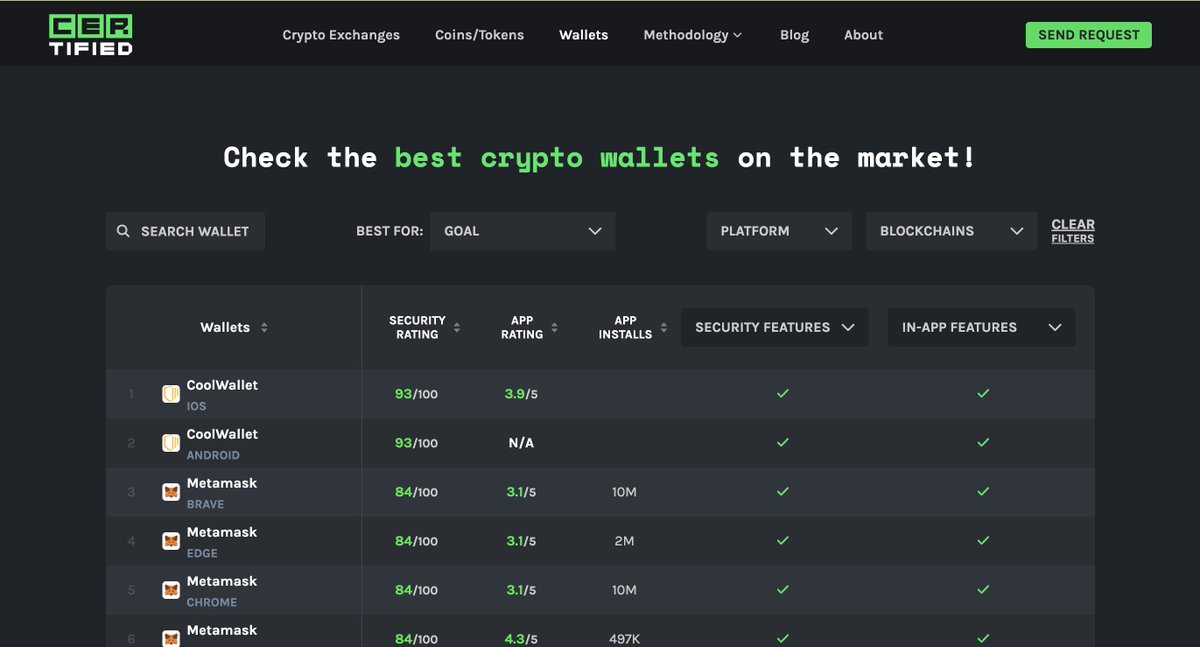Image resolution: width=1200 pixels, height=647 pixels.
Task: Click 93/100 security rating for CoolWallet iOS
Action: coord(416,394)
